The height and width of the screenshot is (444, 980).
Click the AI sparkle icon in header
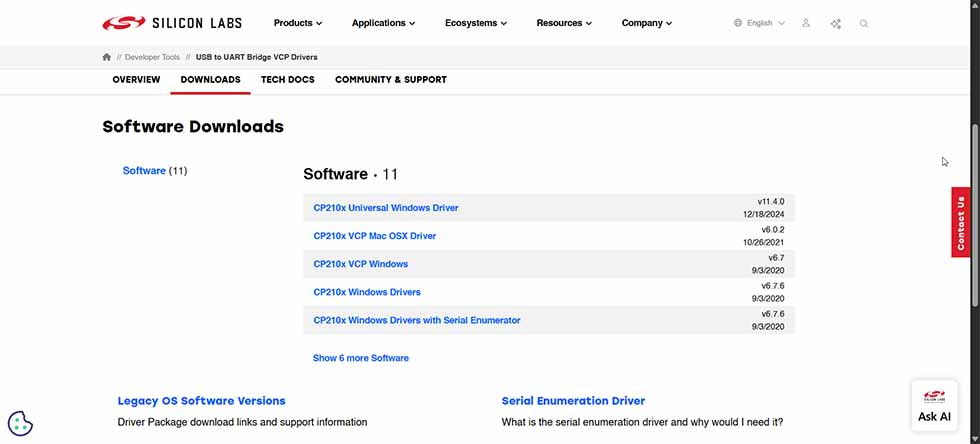(x=836, y=24)
